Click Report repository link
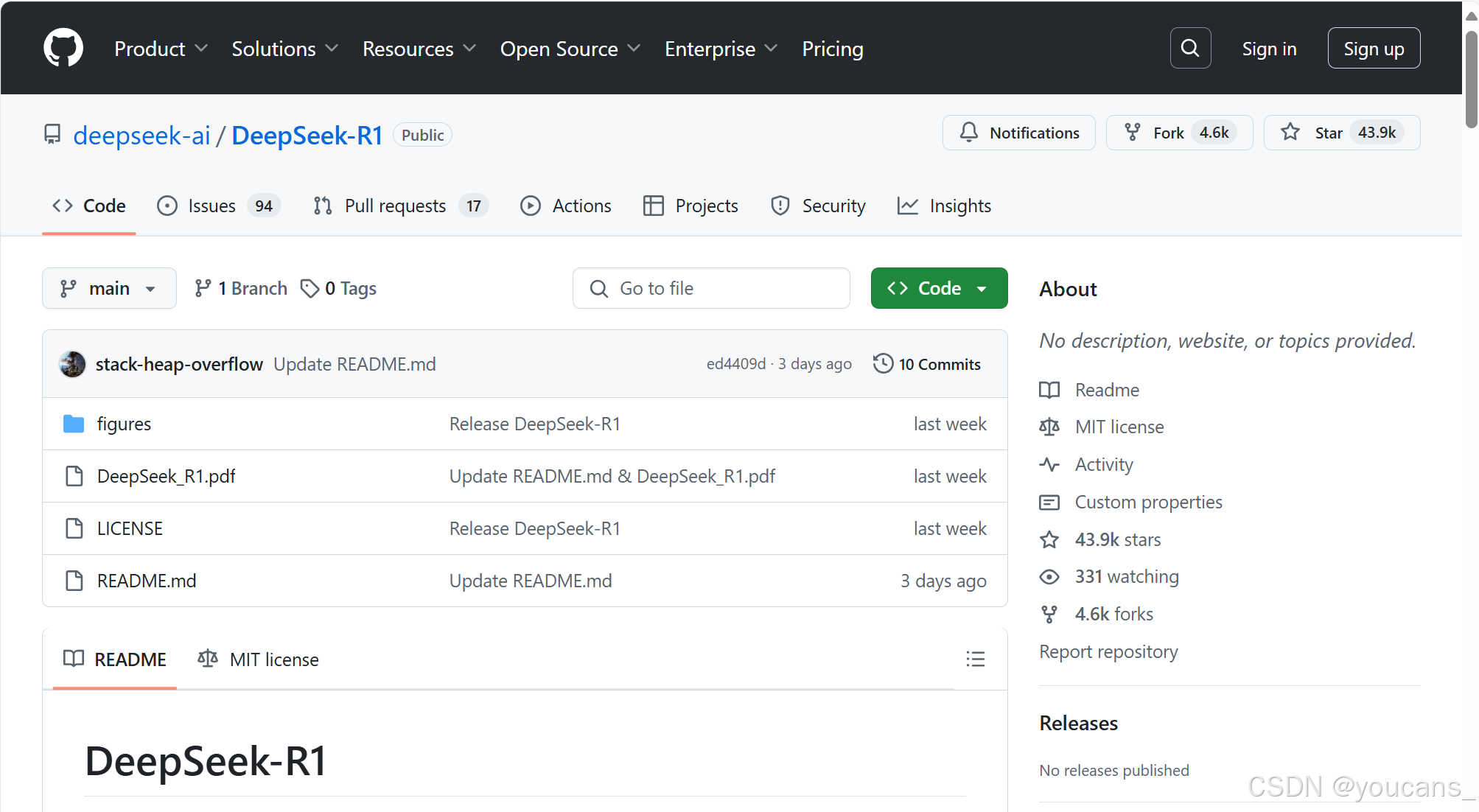 [x=1108, y=652]
